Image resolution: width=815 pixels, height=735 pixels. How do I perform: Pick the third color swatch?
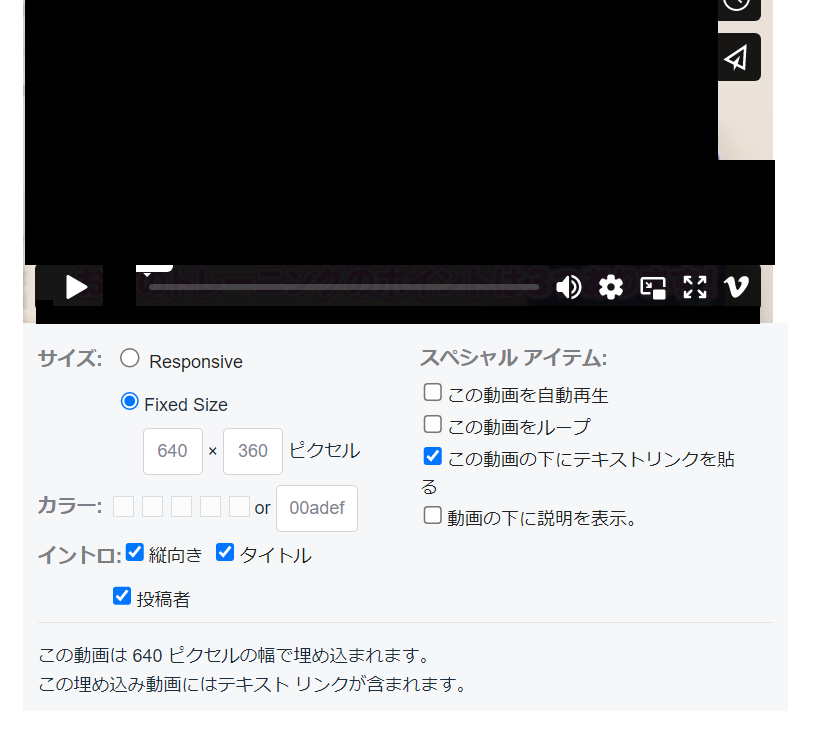[181, 506]
